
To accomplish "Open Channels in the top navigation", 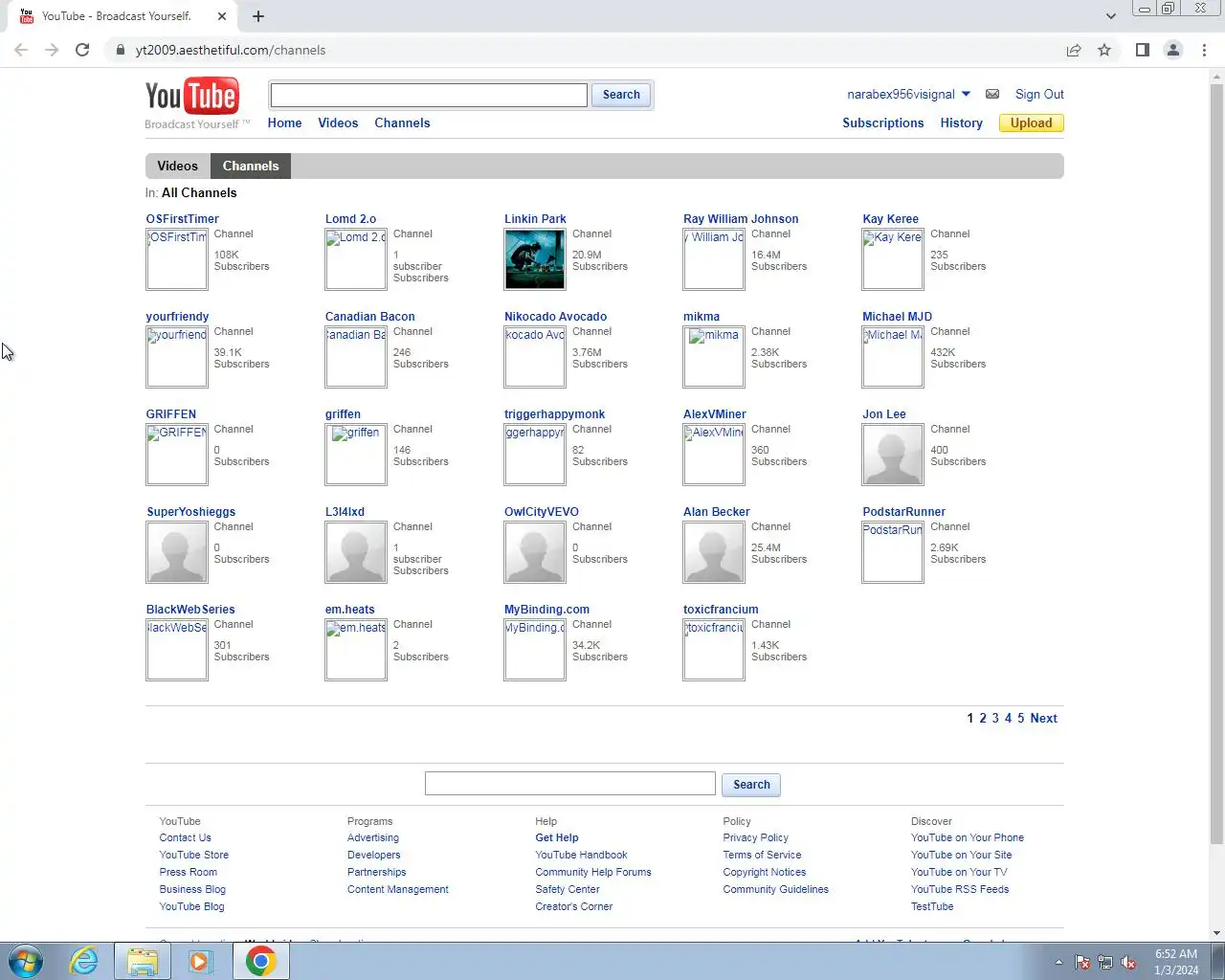I will 402,122.
